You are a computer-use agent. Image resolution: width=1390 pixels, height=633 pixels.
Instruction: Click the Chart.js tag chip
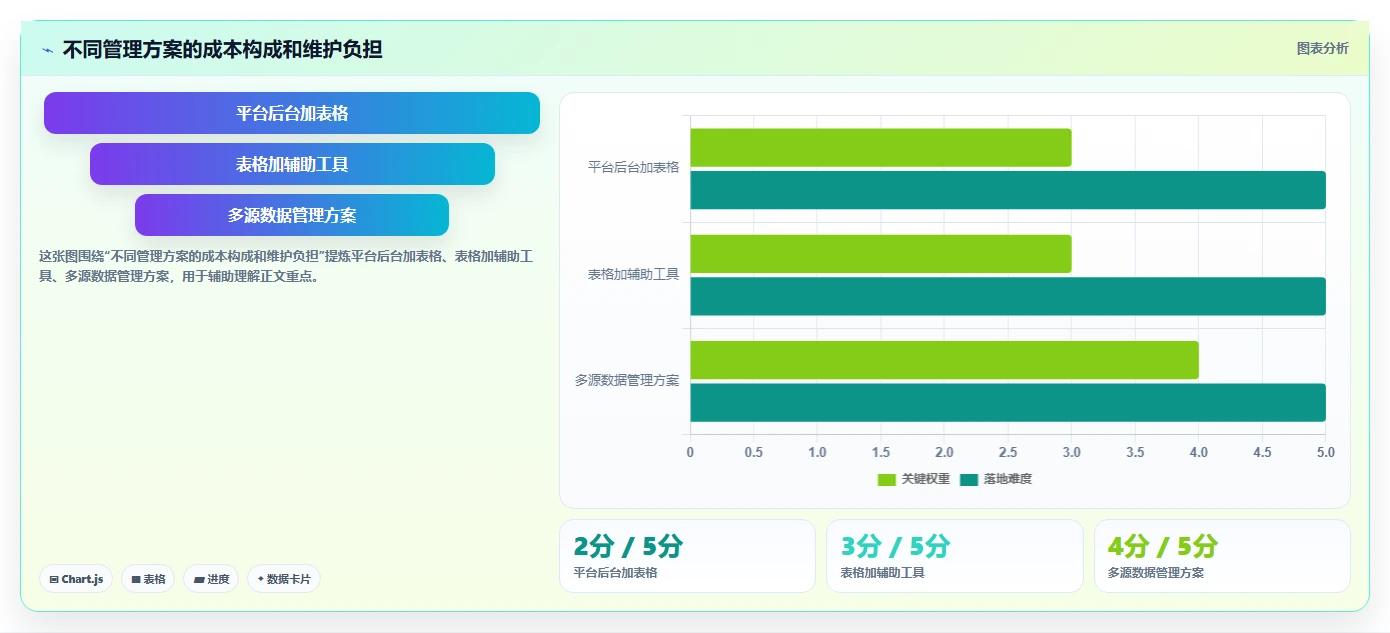coord(76,579)
